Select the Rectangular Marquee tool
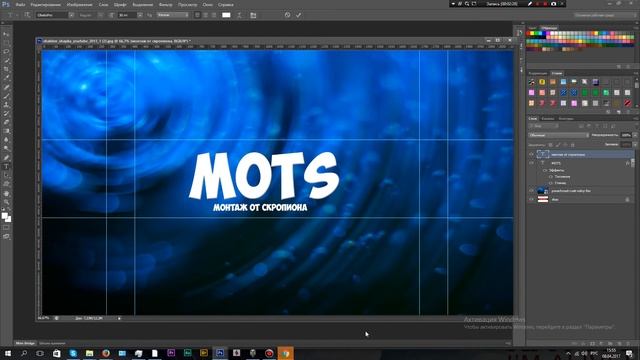Image resolution: width=640 pixels, height=360 pixels. tap(6, 43)
